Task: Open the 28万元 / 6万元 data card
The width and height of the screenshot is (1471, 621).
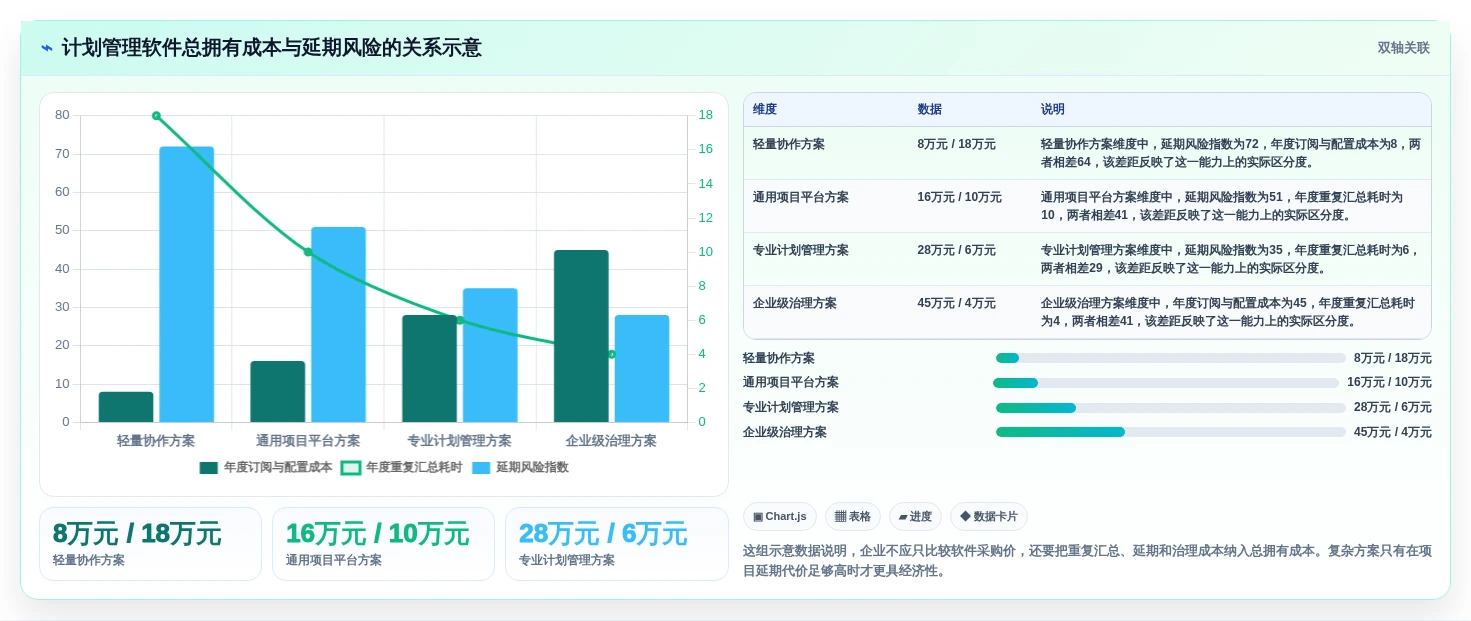Action: pyautogui.click(x=616, y=544)
